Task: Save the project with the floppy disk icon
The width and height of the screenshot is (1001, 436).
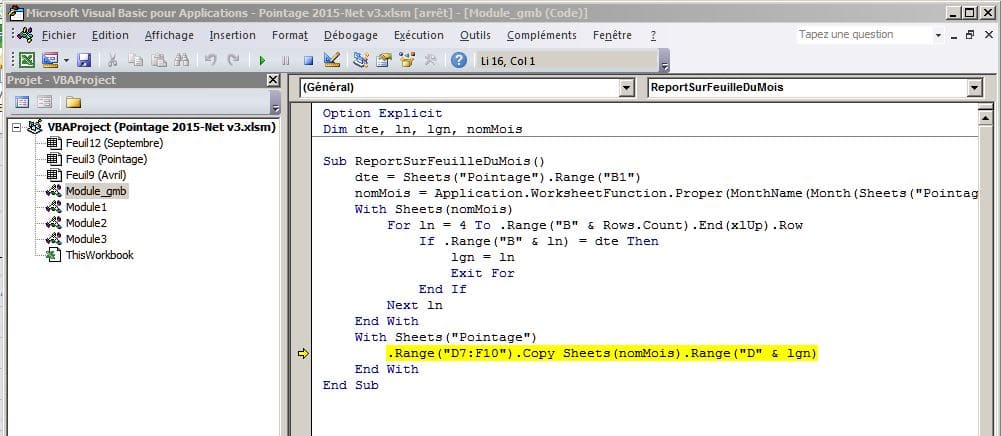Action: tap(84, 60)
